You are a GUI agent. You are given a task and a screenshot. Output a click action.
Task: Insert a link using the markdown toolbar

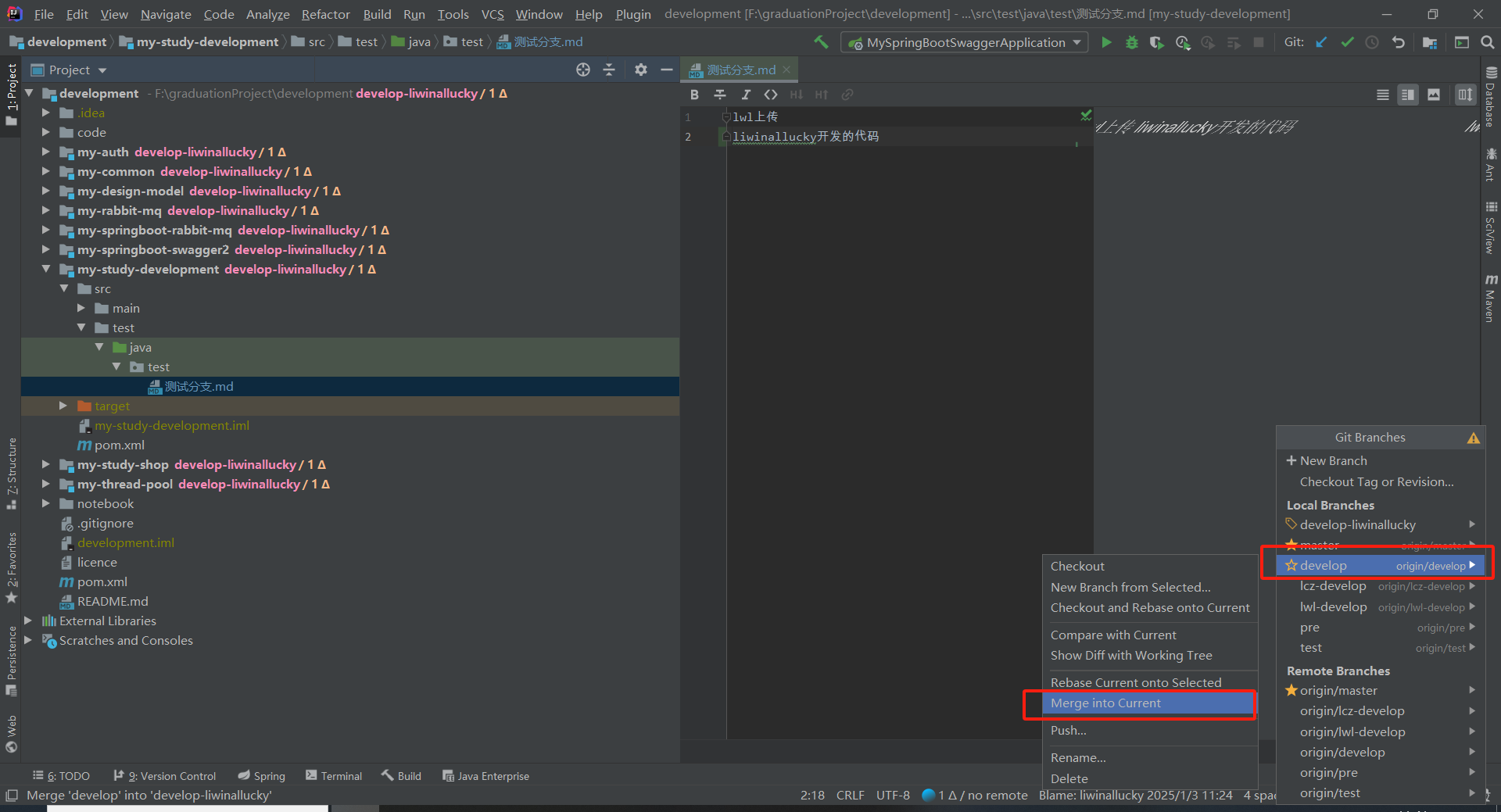847,95
